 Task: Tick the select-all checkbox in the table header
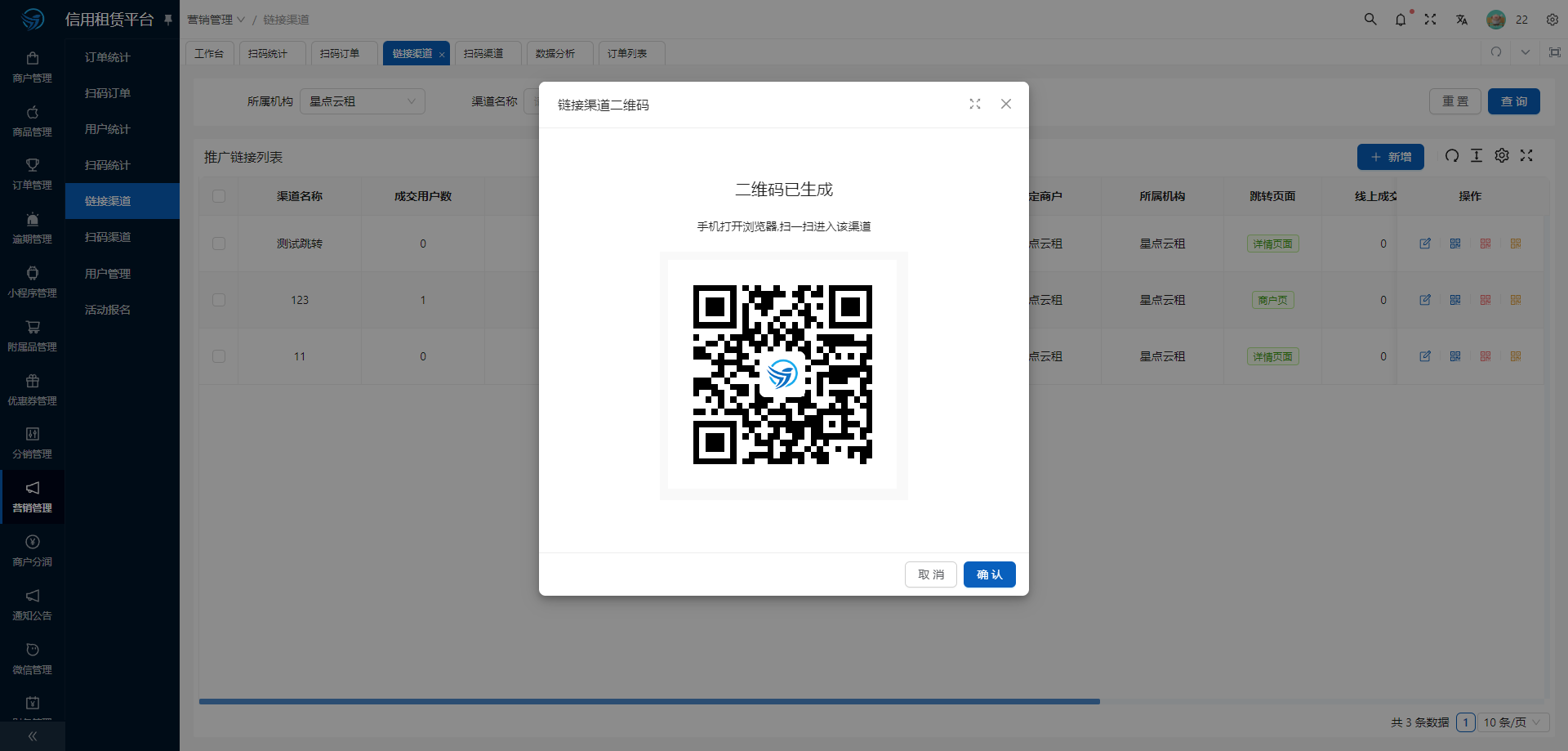pos(219,196)
